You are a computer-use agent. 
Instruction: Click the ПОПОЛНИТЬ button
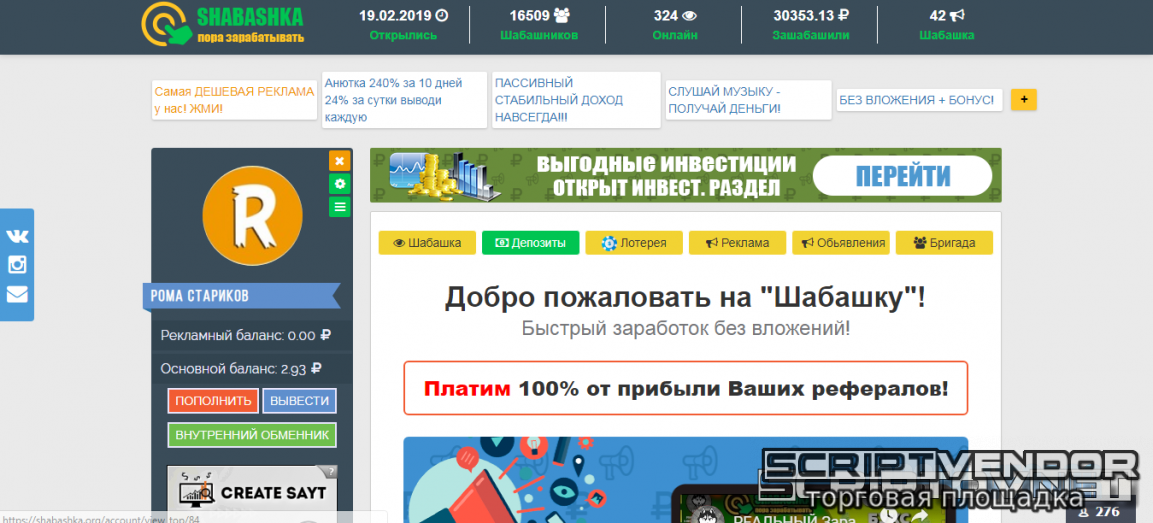[213, 401]
